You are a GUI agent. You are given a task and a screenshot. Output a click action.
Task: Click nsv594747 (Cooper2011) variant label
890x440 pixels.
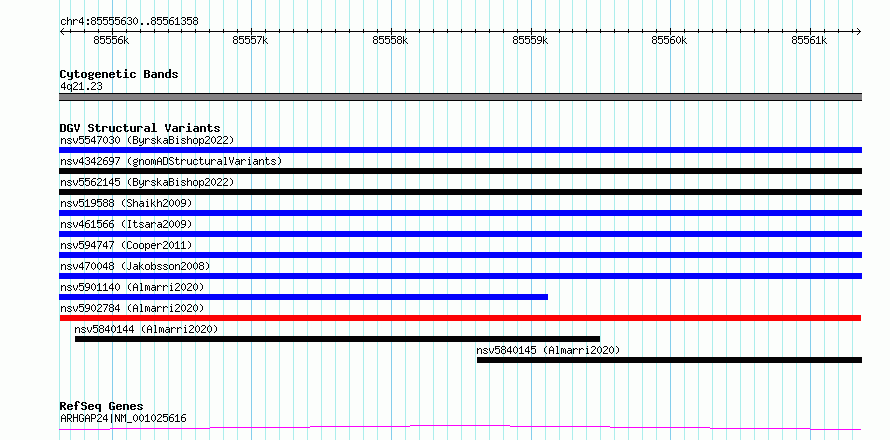(x=126, y=245)
